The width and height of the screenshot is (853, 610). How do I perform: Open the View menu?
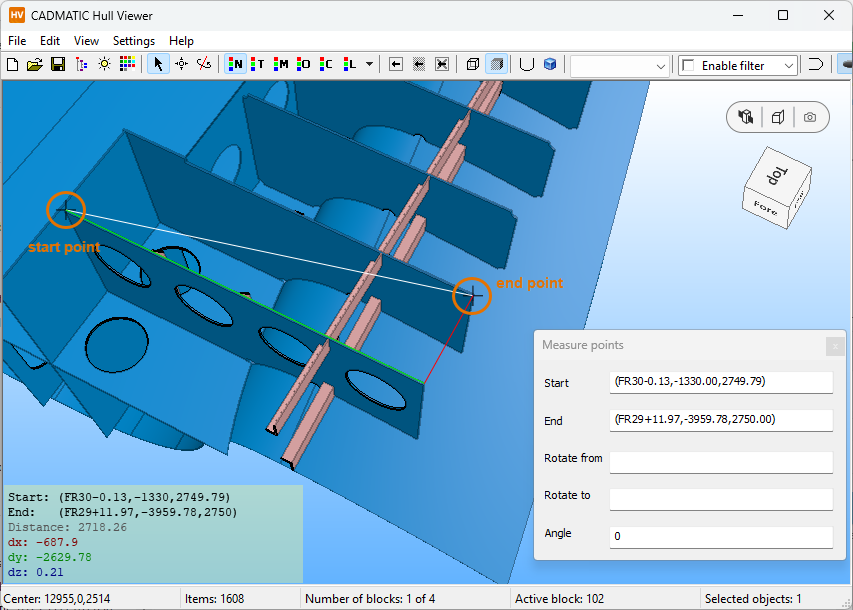[86, 41]
